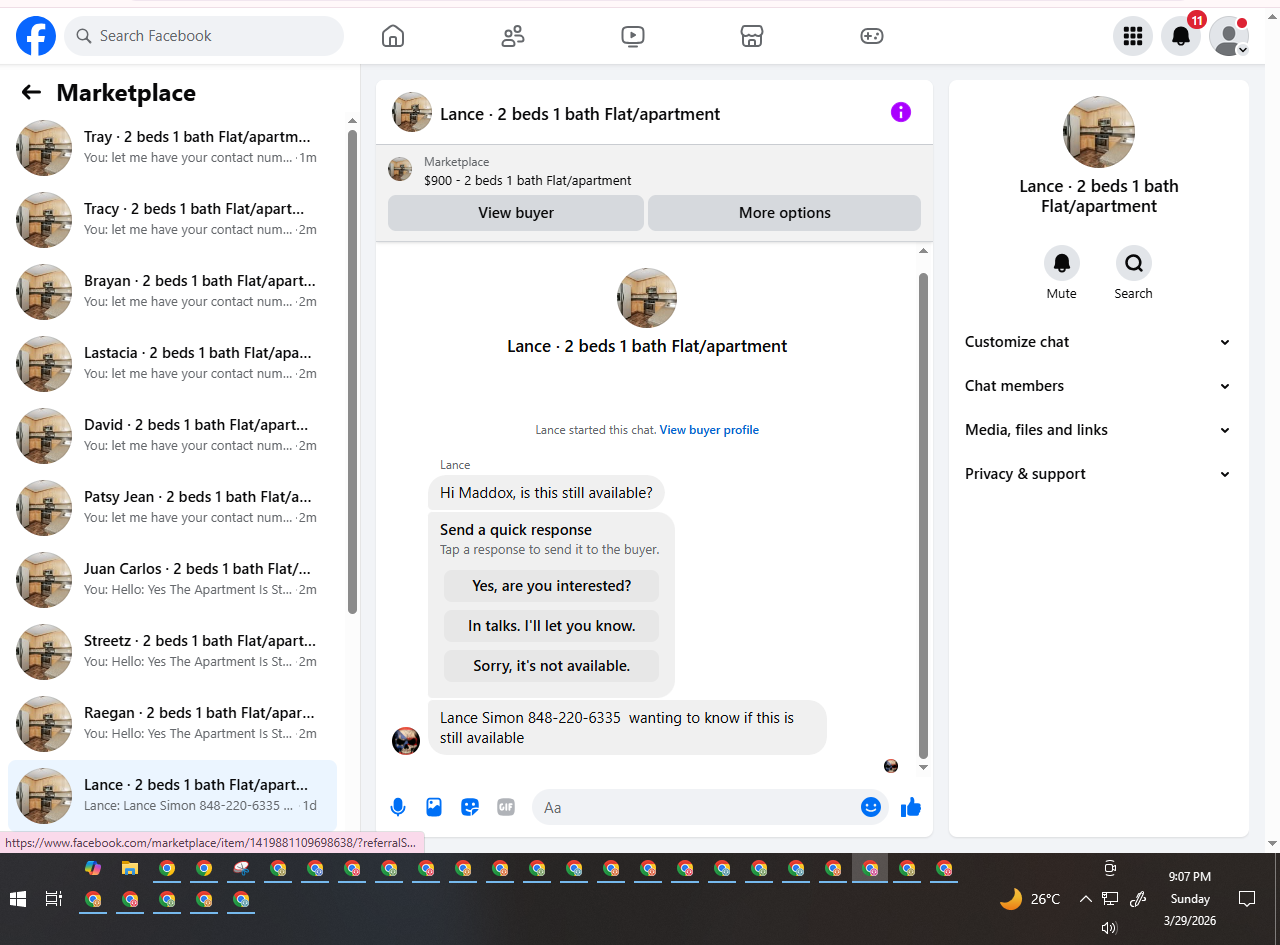Open File Explorer from the taskbar

pyautogui.click(x=129, y=868)
